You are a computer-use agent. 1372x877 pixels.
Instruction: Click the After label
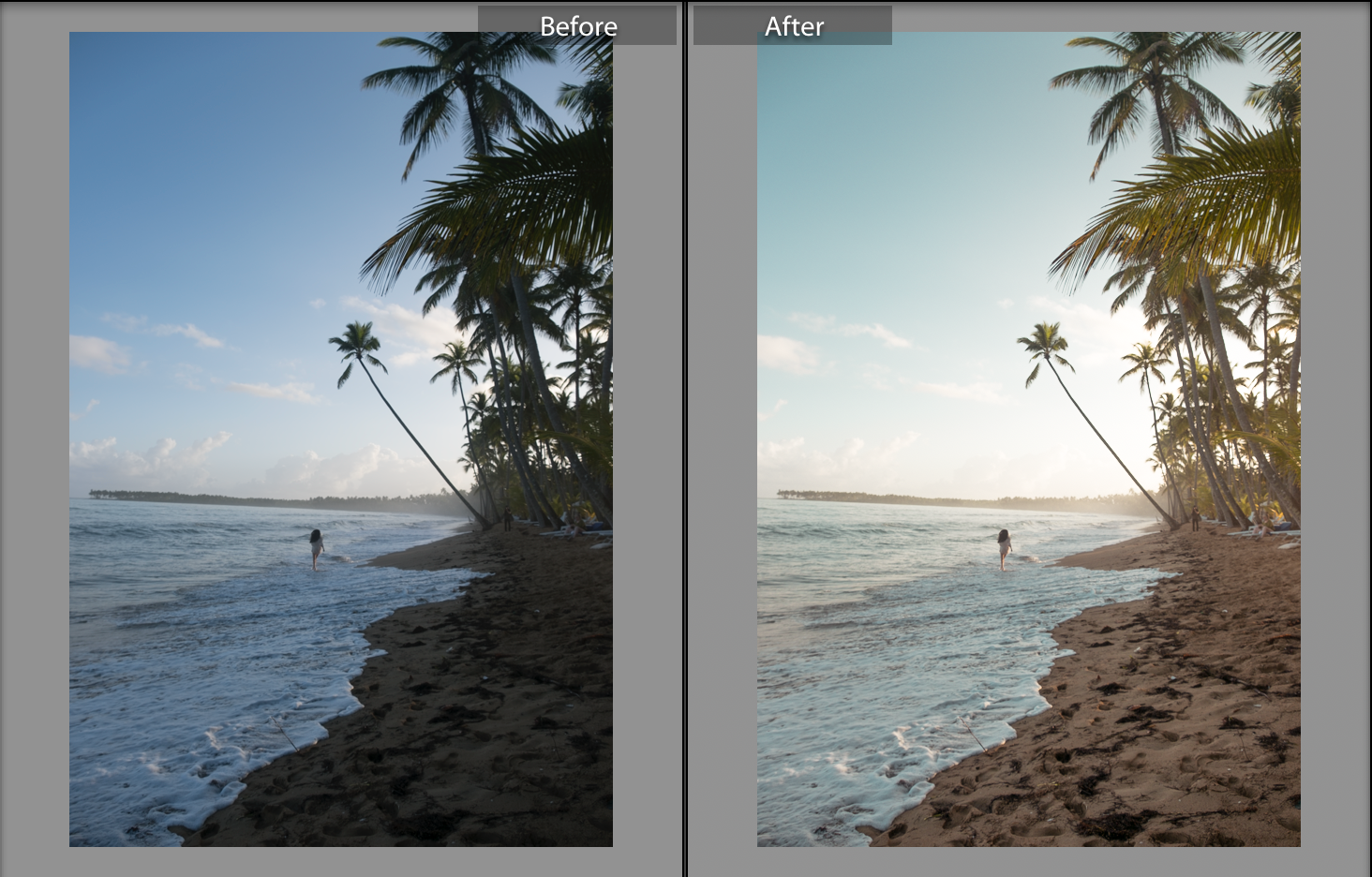click(x=793, y=26)
